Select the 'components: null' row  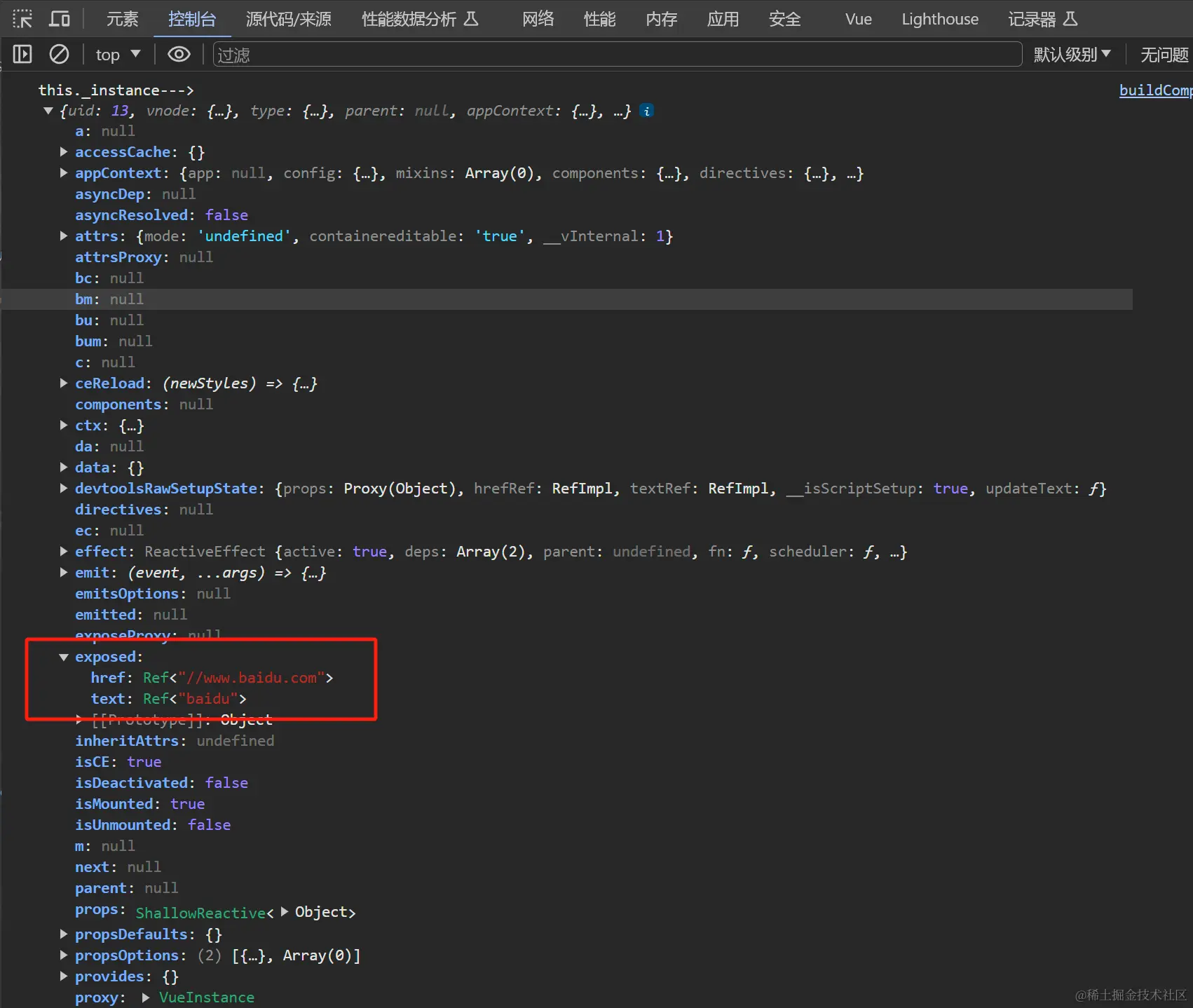click(144, 404)
